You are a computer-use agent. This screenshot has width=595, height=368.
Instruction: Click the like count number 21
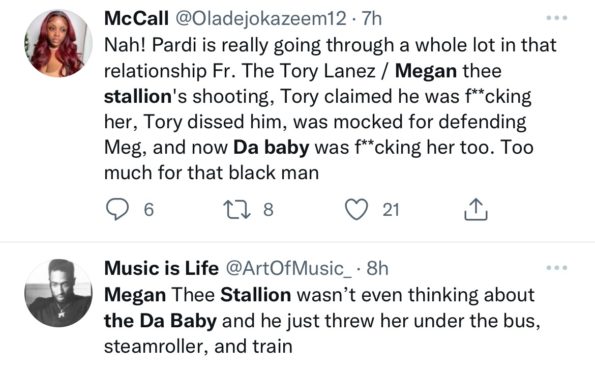click(391, 210)
